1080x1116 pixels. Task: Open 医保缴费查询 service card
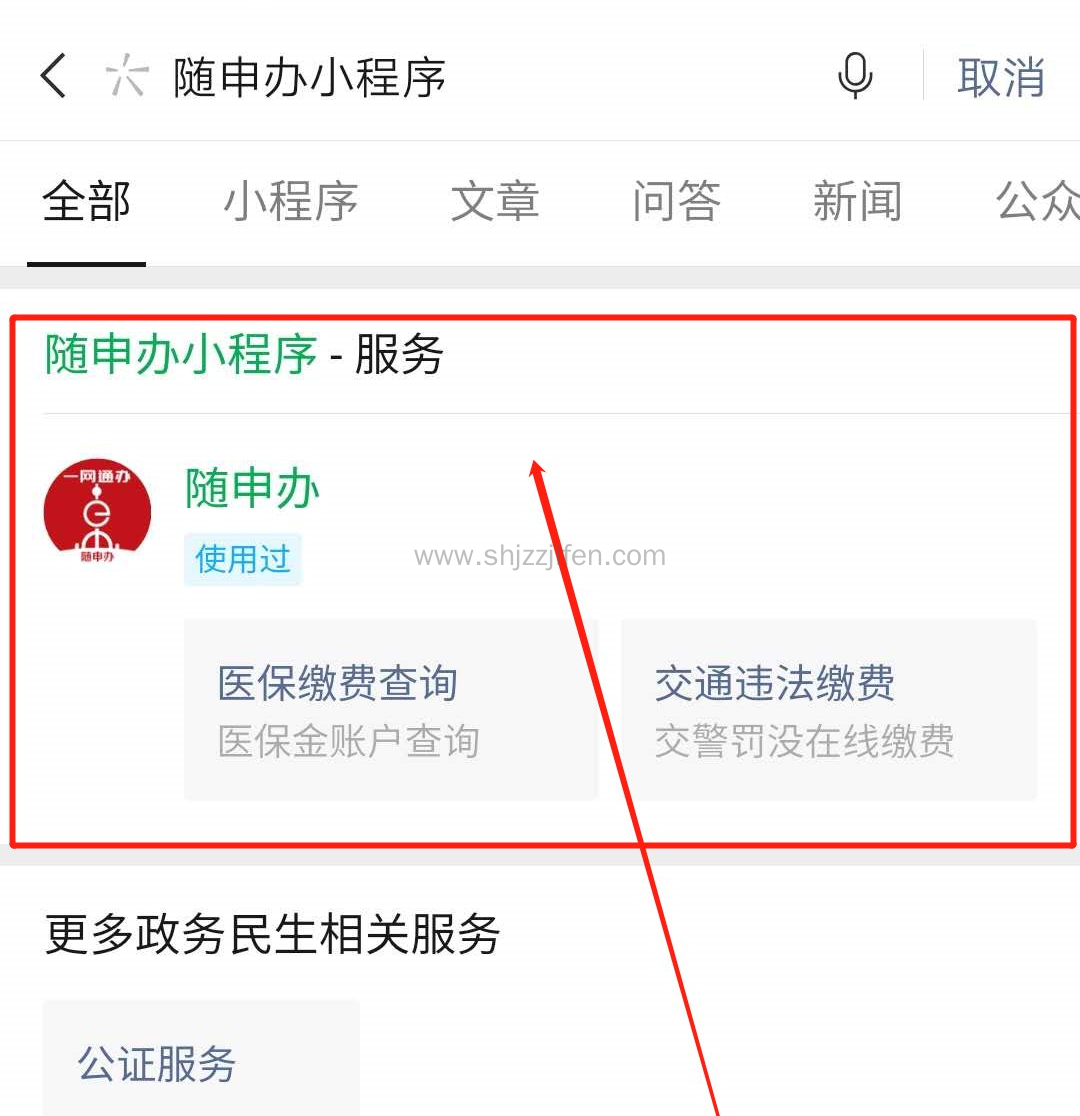(x=391, y=710)
